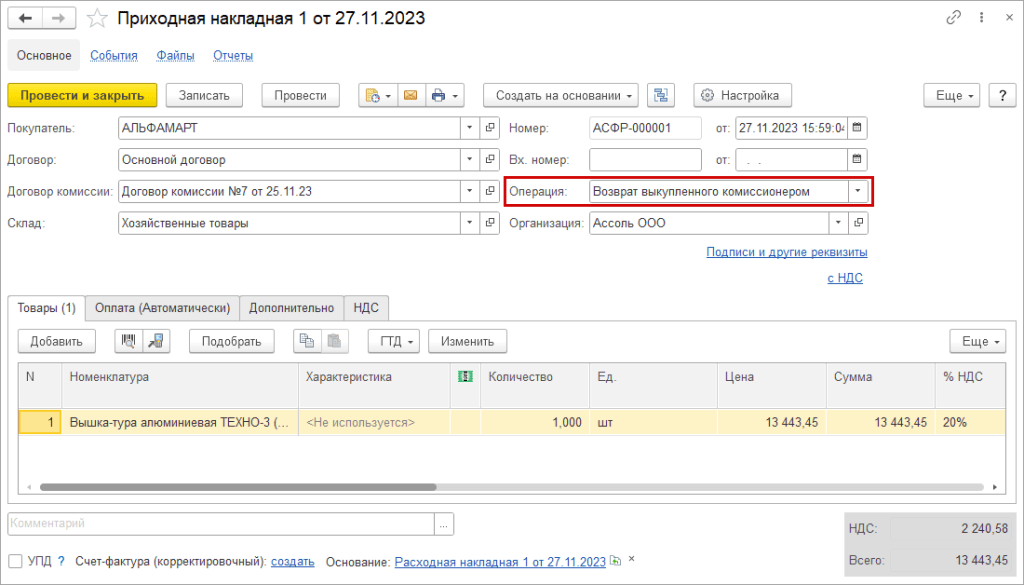Expand the Склад dropdown arrow
1024x585 pixels.
click(x=470, y=223)
